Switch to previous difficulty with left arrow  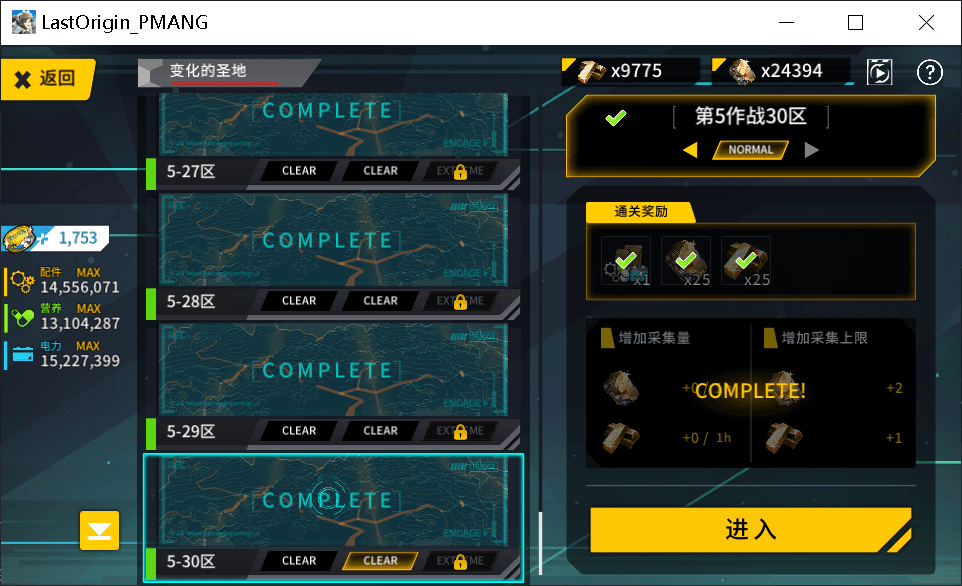[690, 150]
